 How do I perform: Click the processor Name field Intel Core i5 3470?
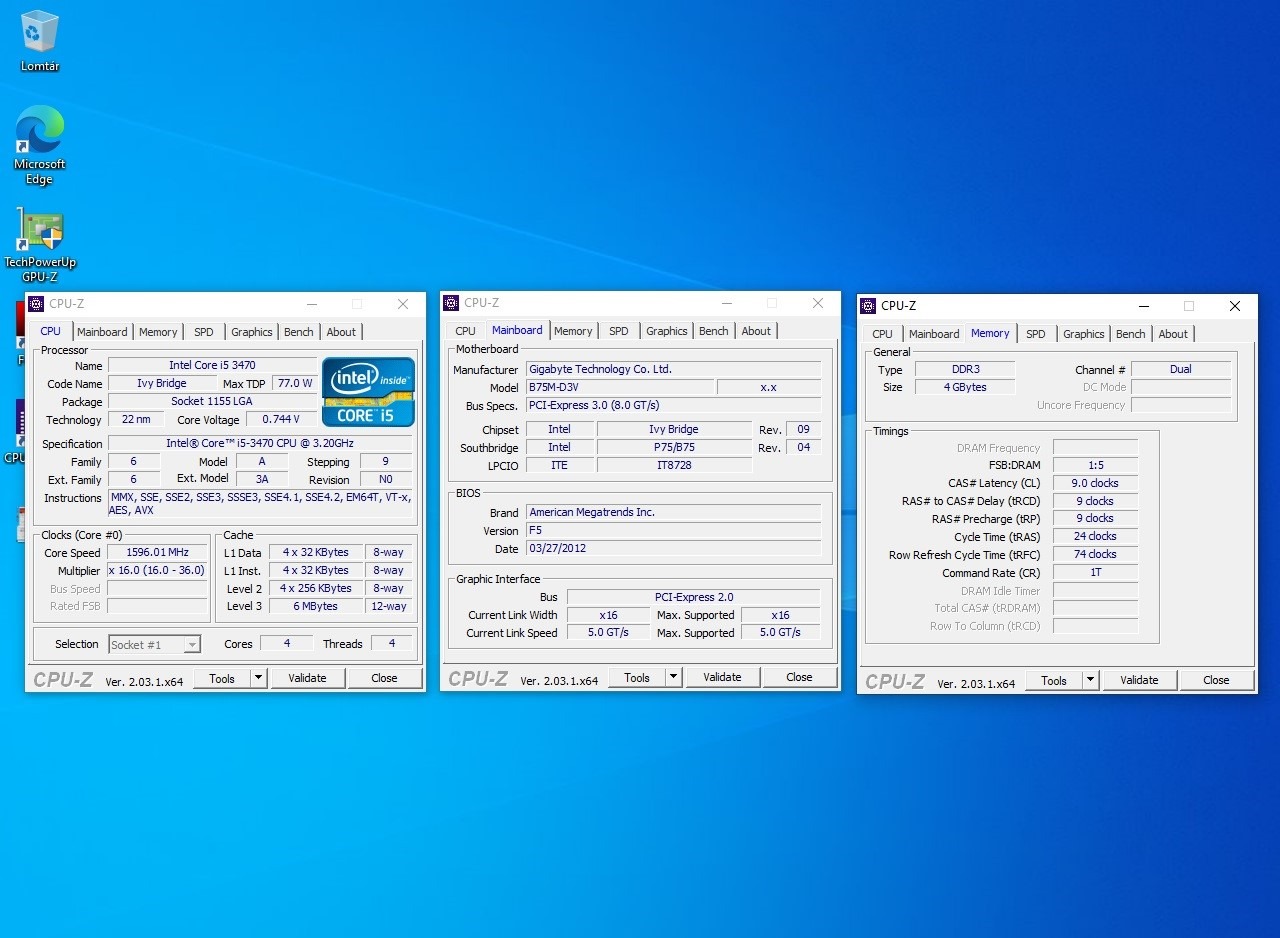[x=212, y=366]
